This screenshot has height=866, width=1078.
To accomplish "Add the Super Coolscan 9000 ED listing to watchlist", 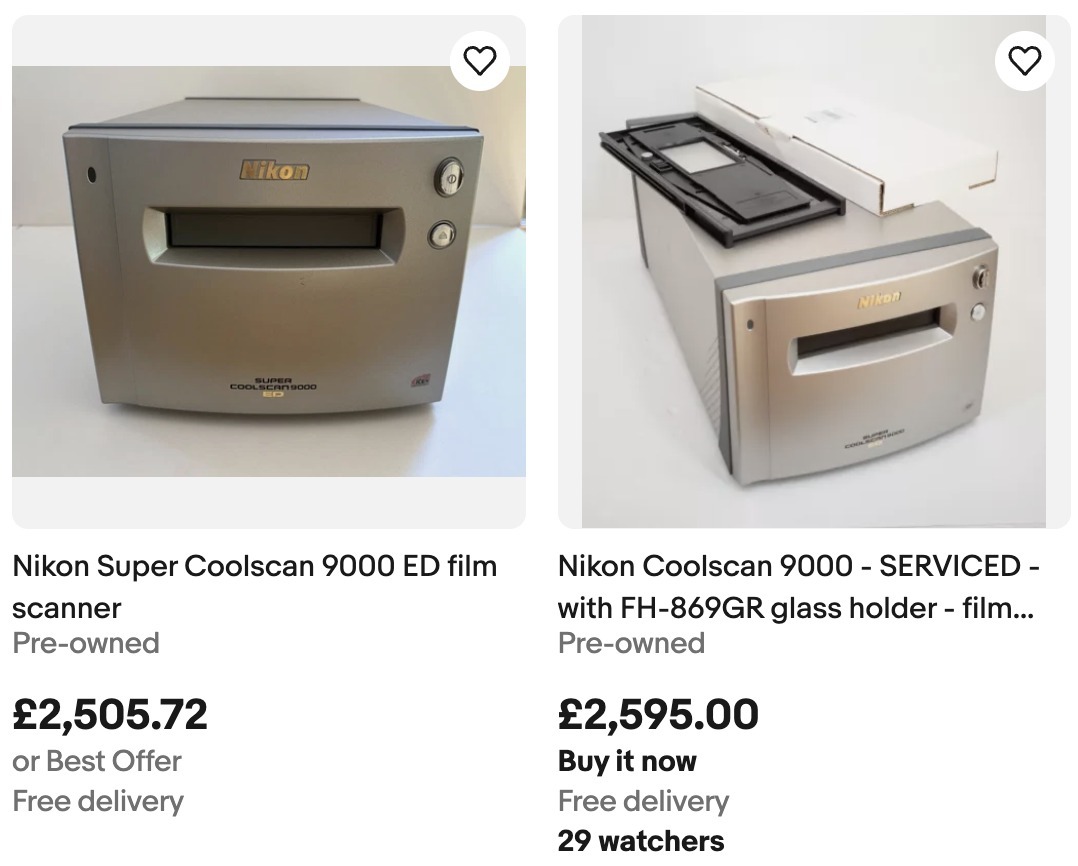I will coord(480,61).
